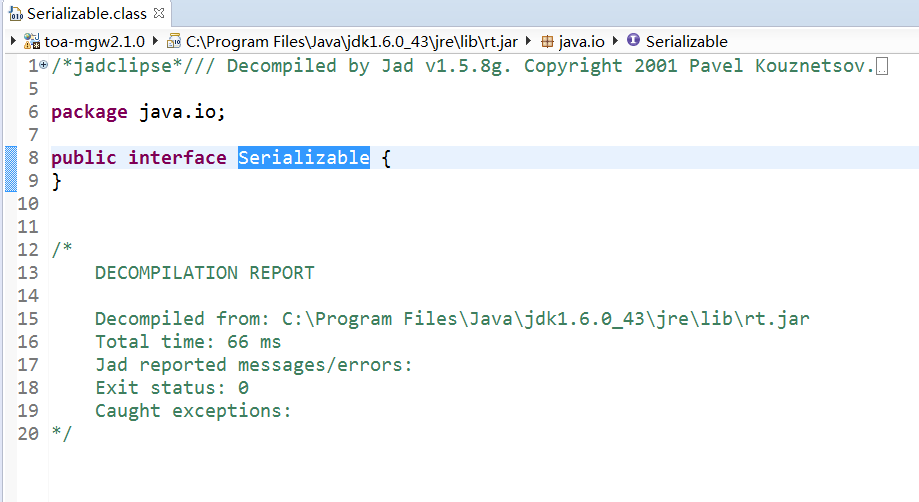Select the Serializable.class editor tab
Image resolution: width=919 pixels, height=502 pixels.
87,13
